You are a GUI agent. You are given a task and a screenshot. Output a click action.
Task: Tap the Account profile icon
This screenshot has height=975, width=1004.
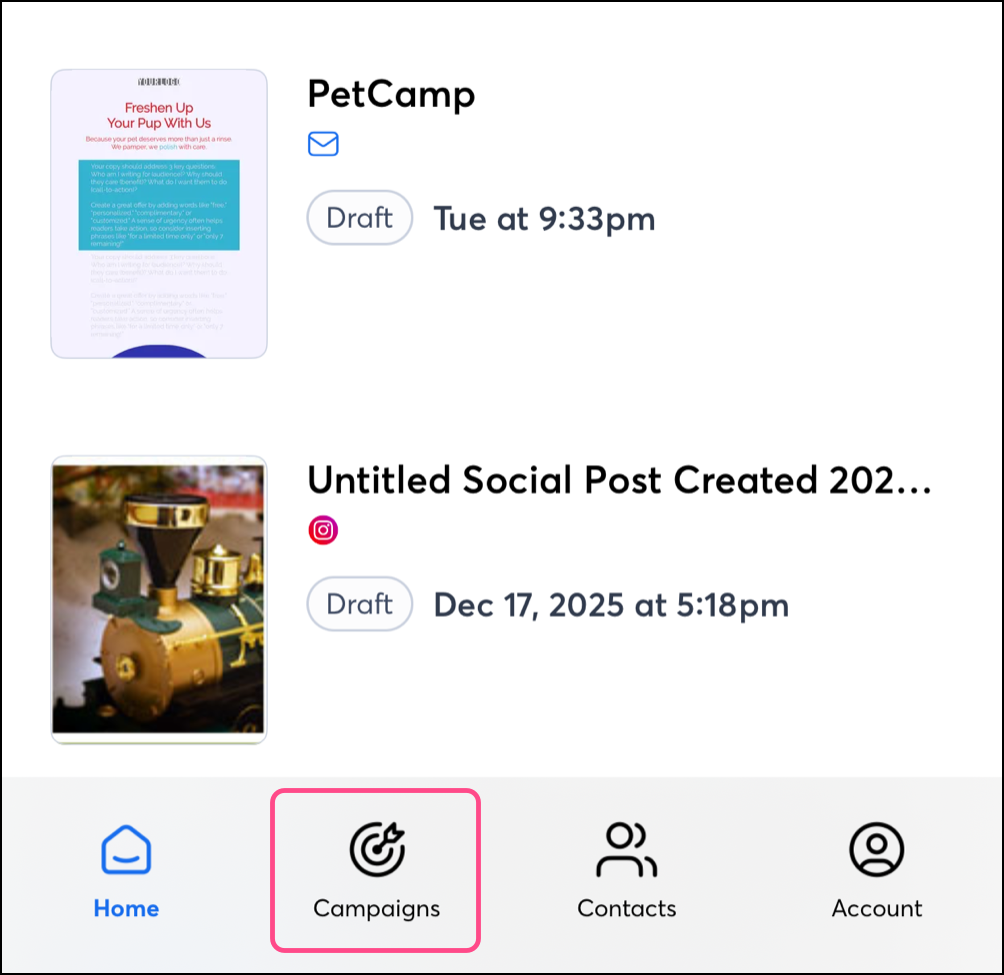click(876, 849)
